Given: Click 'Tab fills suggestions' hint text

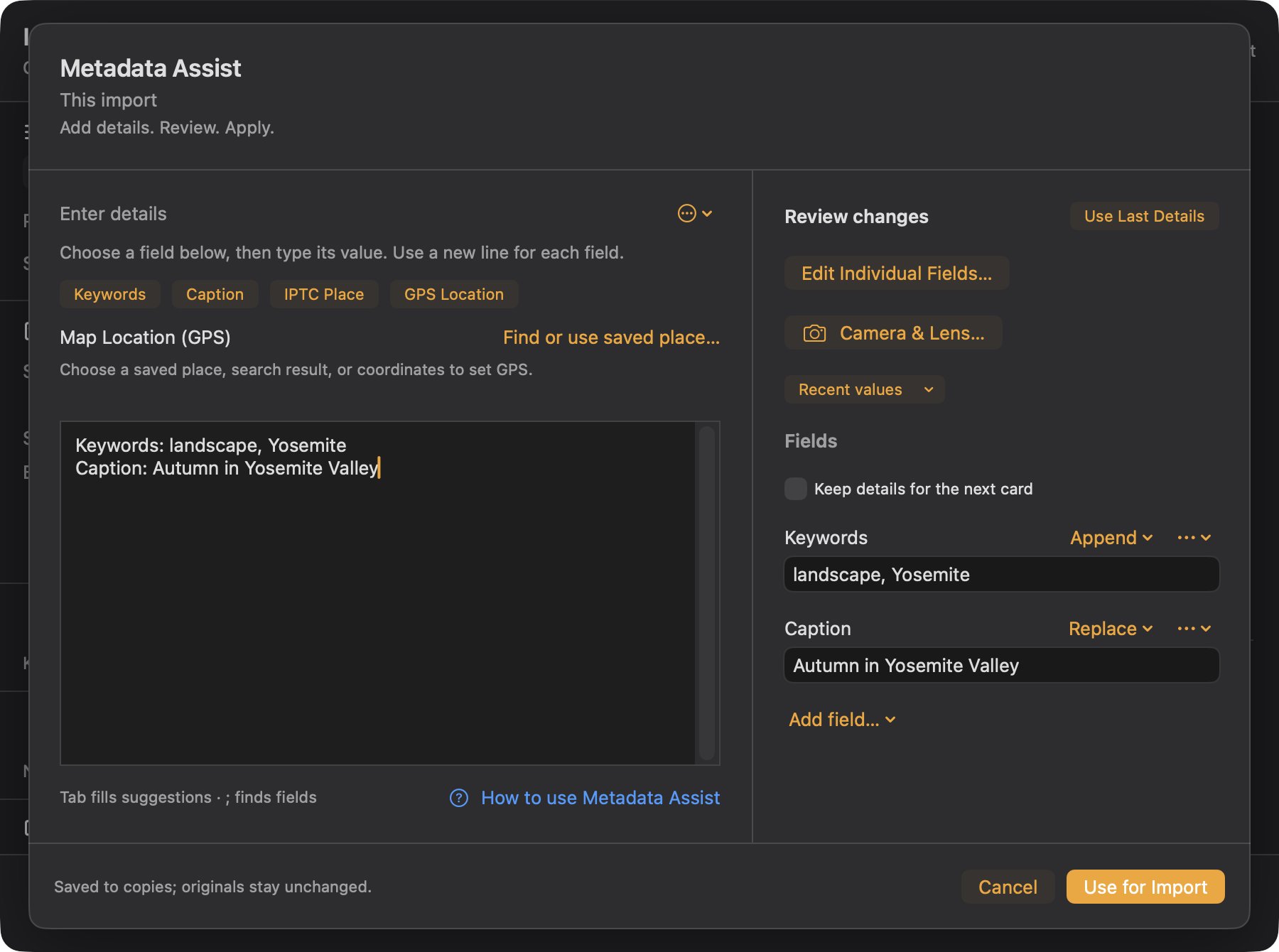Looking at the screenshot, I should pyautogui.click(x=136, y=797).
